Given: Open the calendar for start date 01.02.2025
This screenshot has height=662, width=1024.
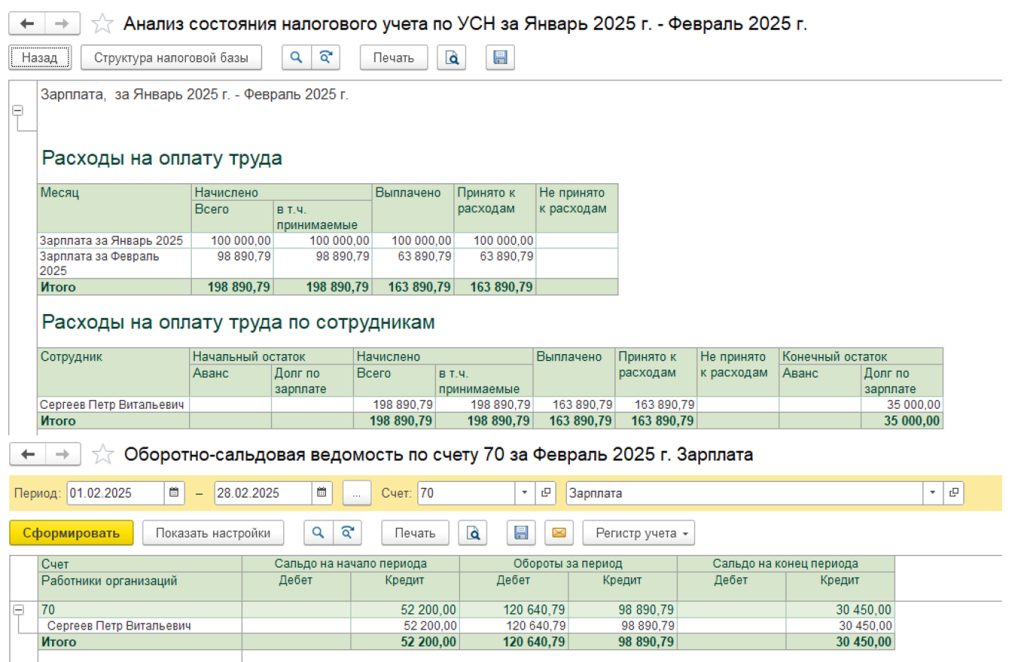Looking at the screenshot, I should tap(174, 493).
